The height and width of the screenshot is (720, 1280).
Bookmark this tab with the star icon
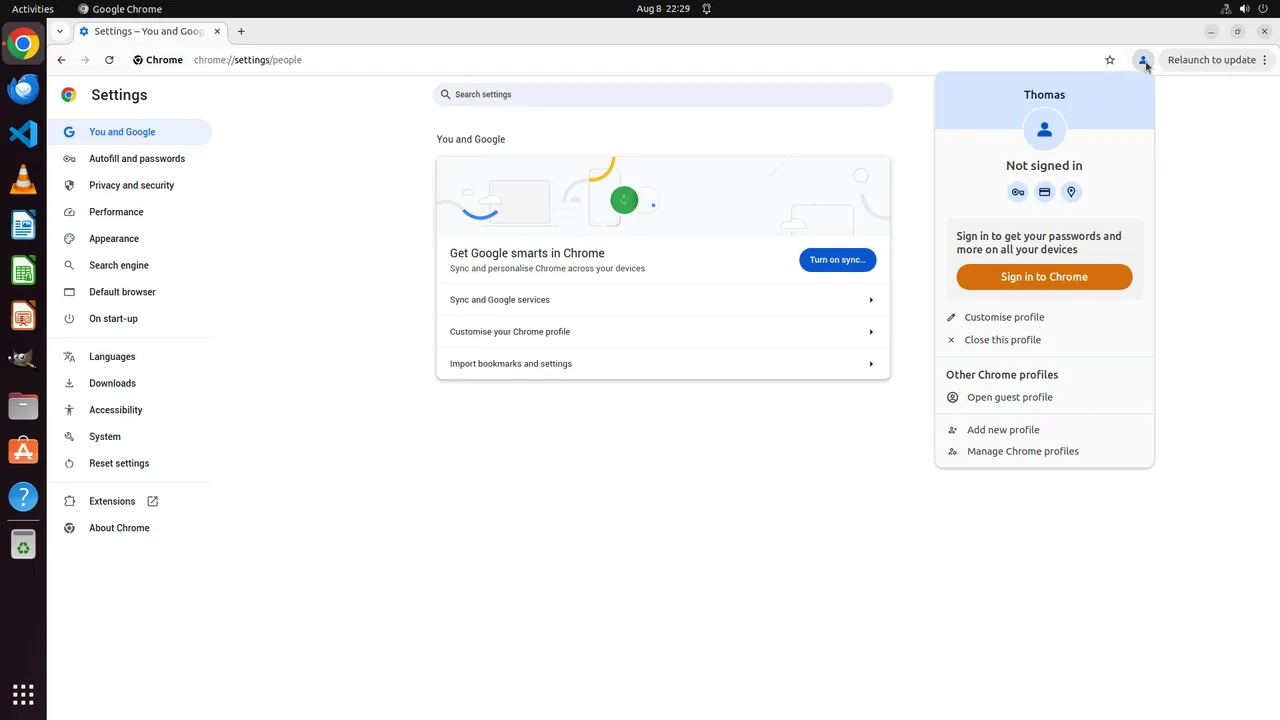[x=1110, y=60]
